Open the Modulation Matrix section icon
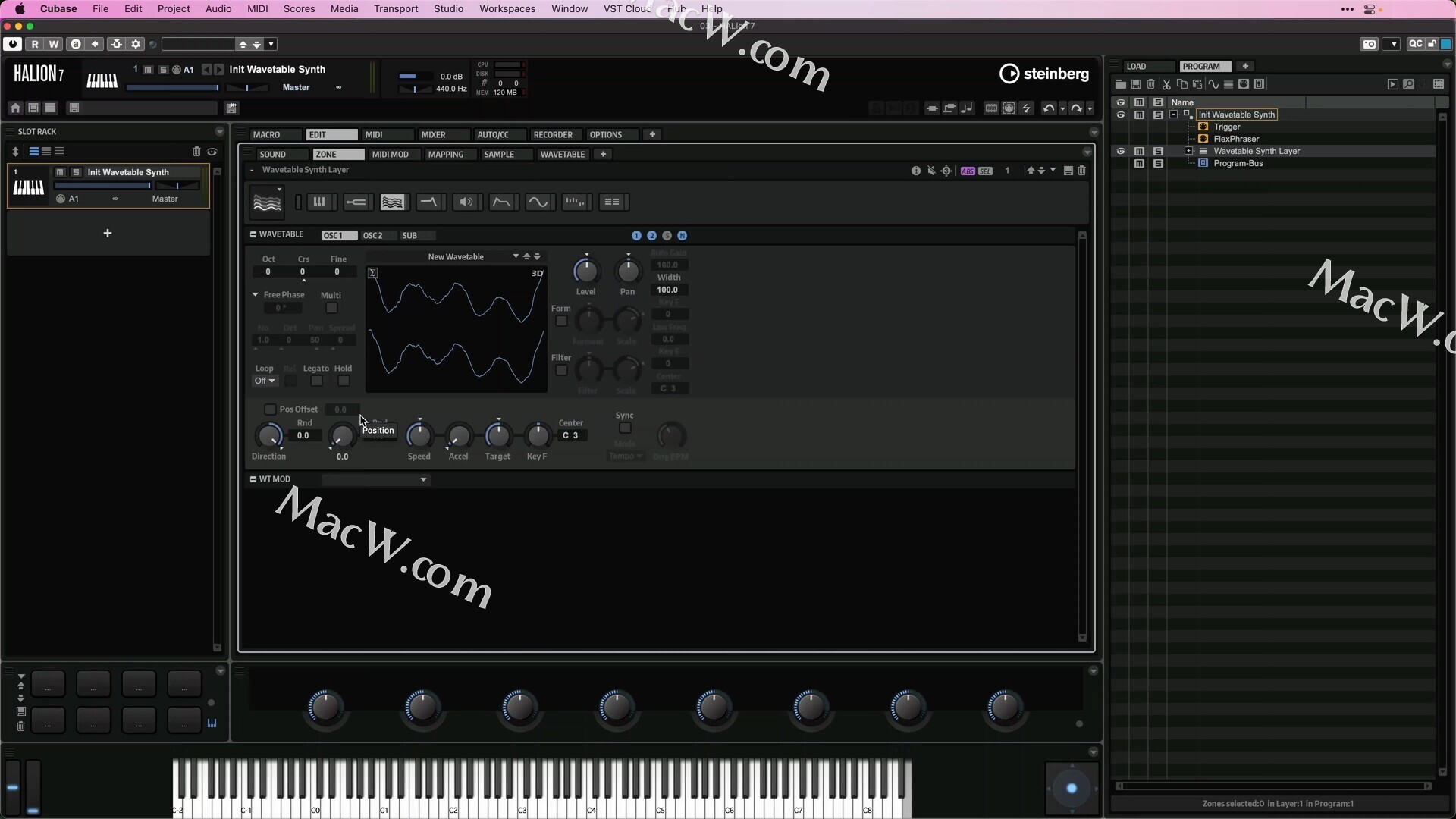 [611, 202]
